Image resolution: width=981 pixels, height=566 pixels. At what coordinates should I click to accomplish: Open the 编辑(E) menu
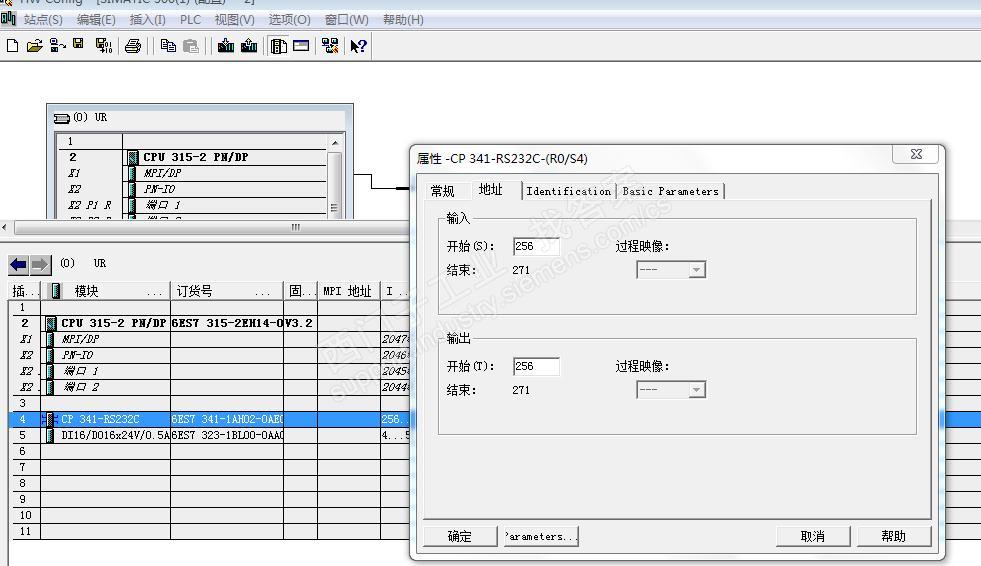point(96,20)
